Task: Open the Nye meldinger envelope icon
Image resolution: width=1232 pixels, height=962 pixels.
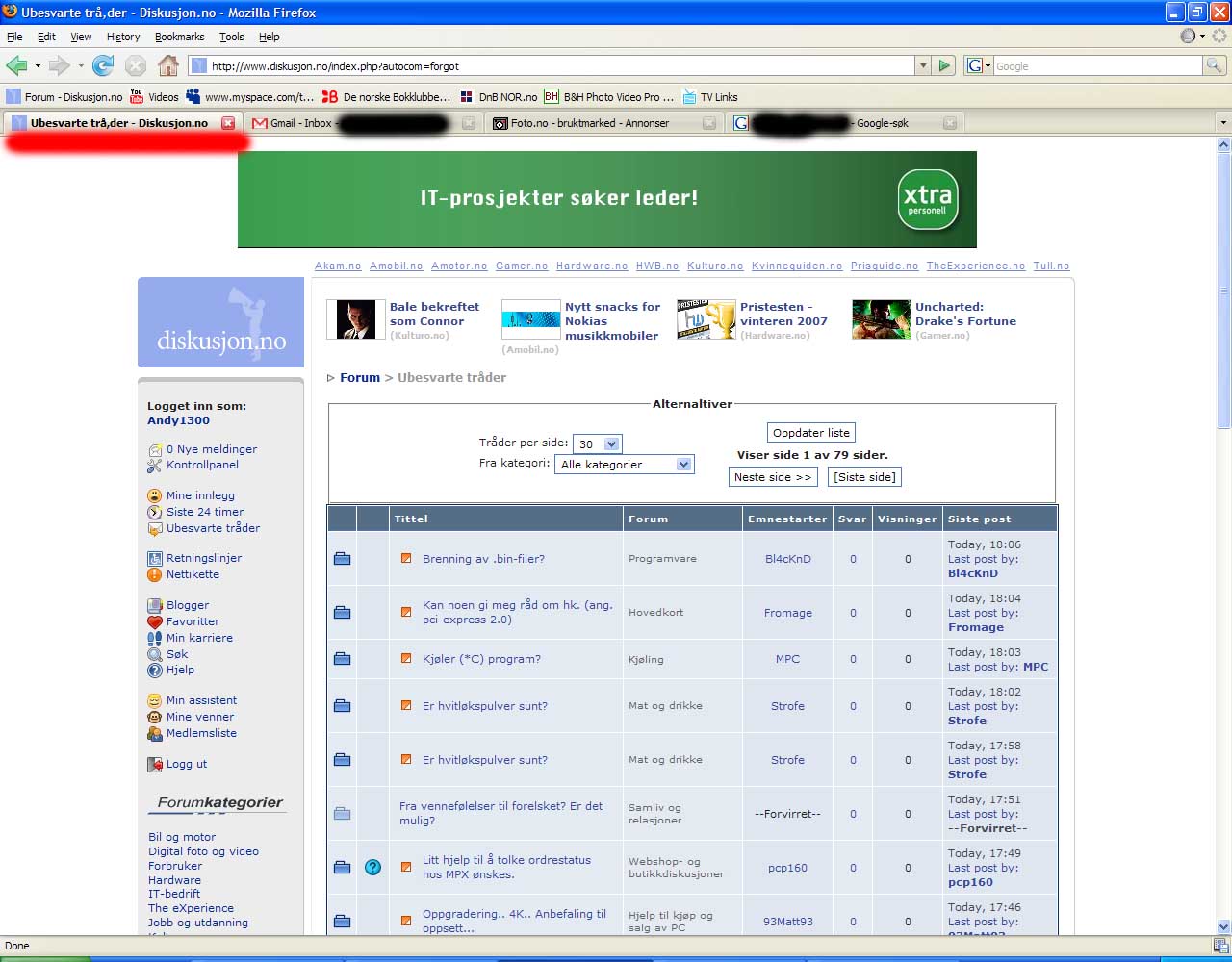Action: click(155, 449)
